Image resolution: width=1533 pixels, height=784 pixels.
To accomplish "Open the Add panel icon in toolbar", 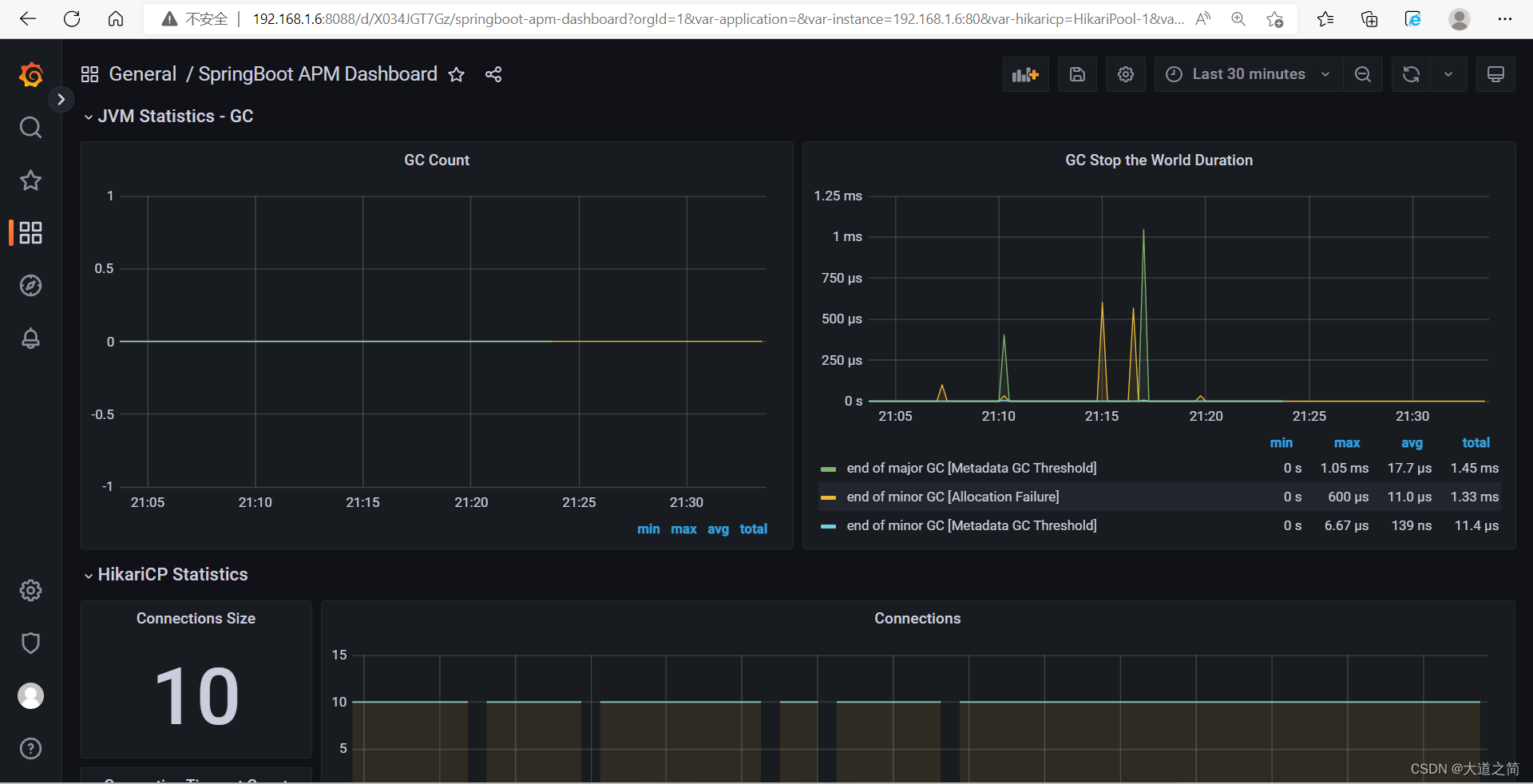I will point(1025,73).
